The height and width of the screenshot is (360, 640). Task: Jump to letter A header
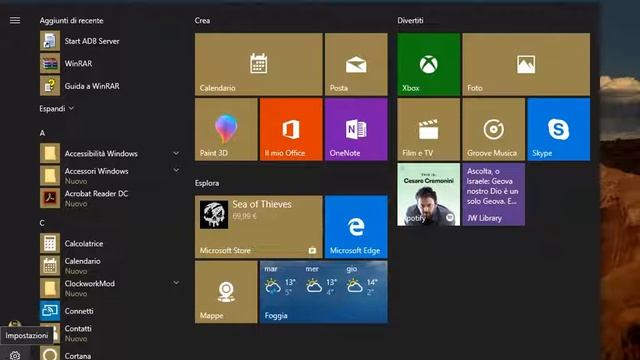pyautogui.click(x=42, y=133)
